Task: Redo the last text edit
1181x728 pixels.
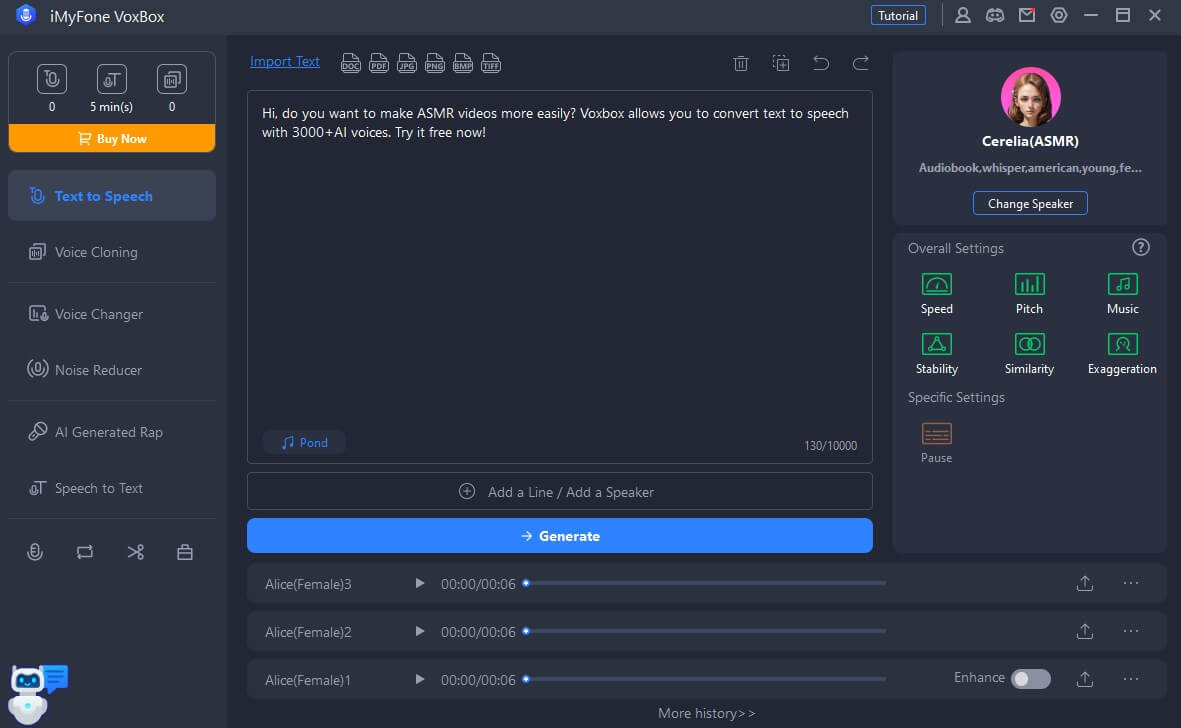Action: pos(860,63)
